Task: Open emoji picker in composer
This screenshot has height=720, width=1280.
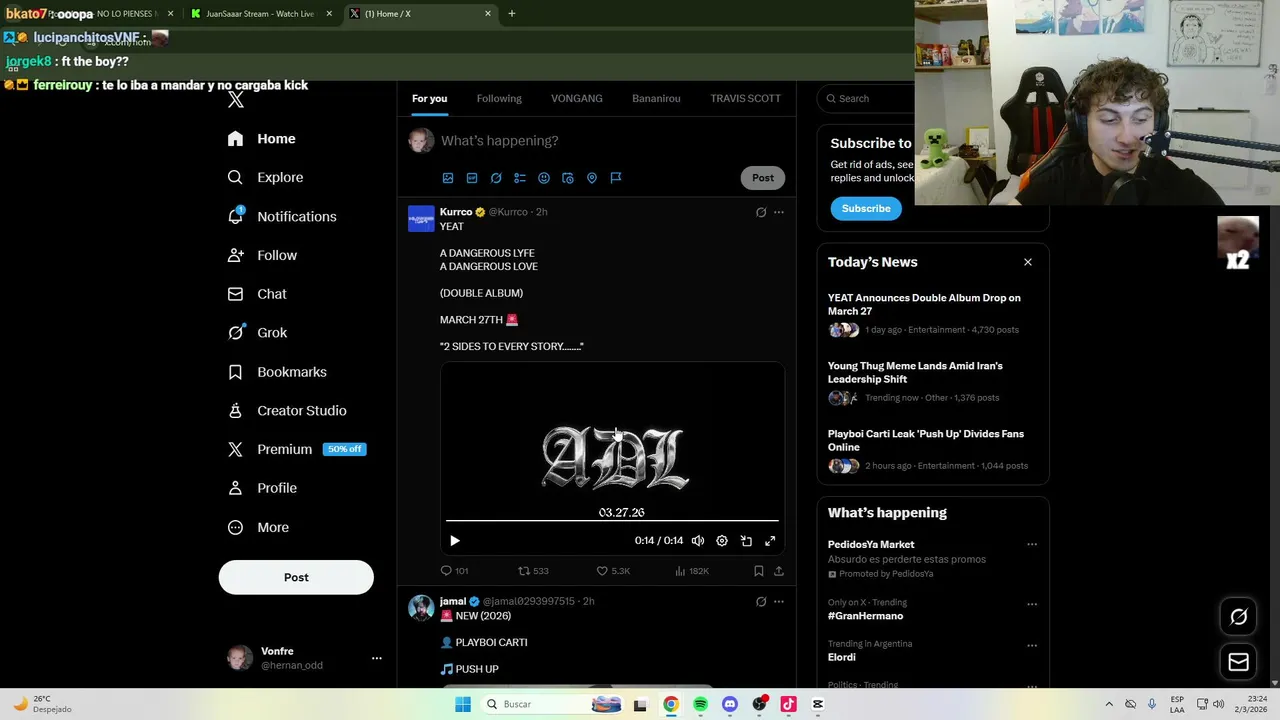Action: pyautogui.click(x=544, y=178)
